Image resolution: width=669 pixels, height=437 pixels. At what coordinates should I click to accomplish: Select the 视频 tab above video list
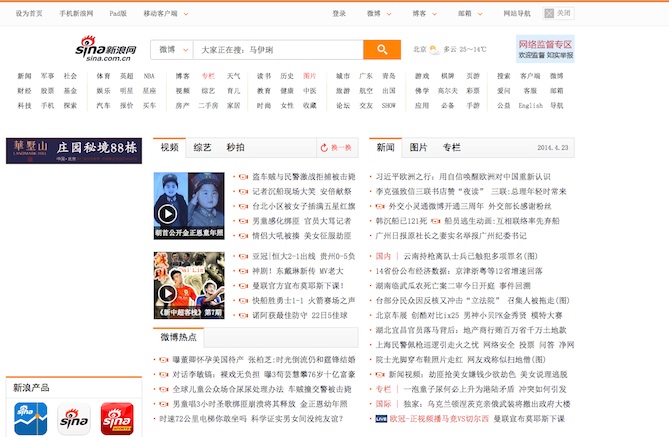[x=169, y=147]
